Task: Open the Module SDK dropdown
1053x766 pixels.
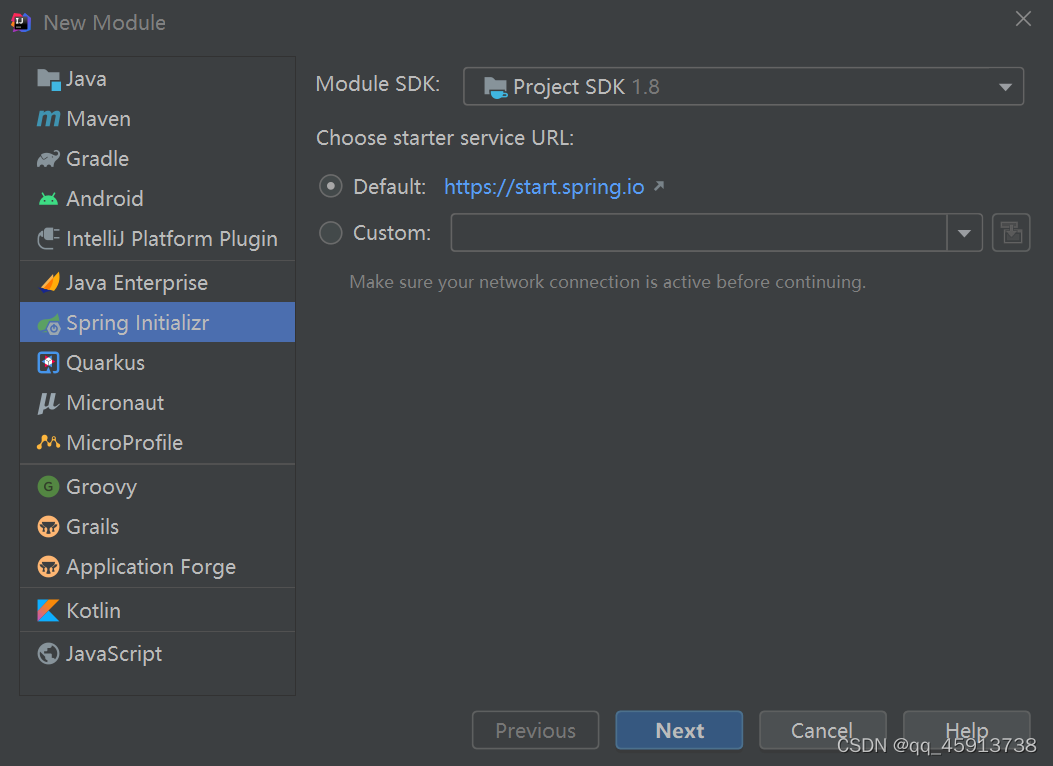Action: [743, 87]
